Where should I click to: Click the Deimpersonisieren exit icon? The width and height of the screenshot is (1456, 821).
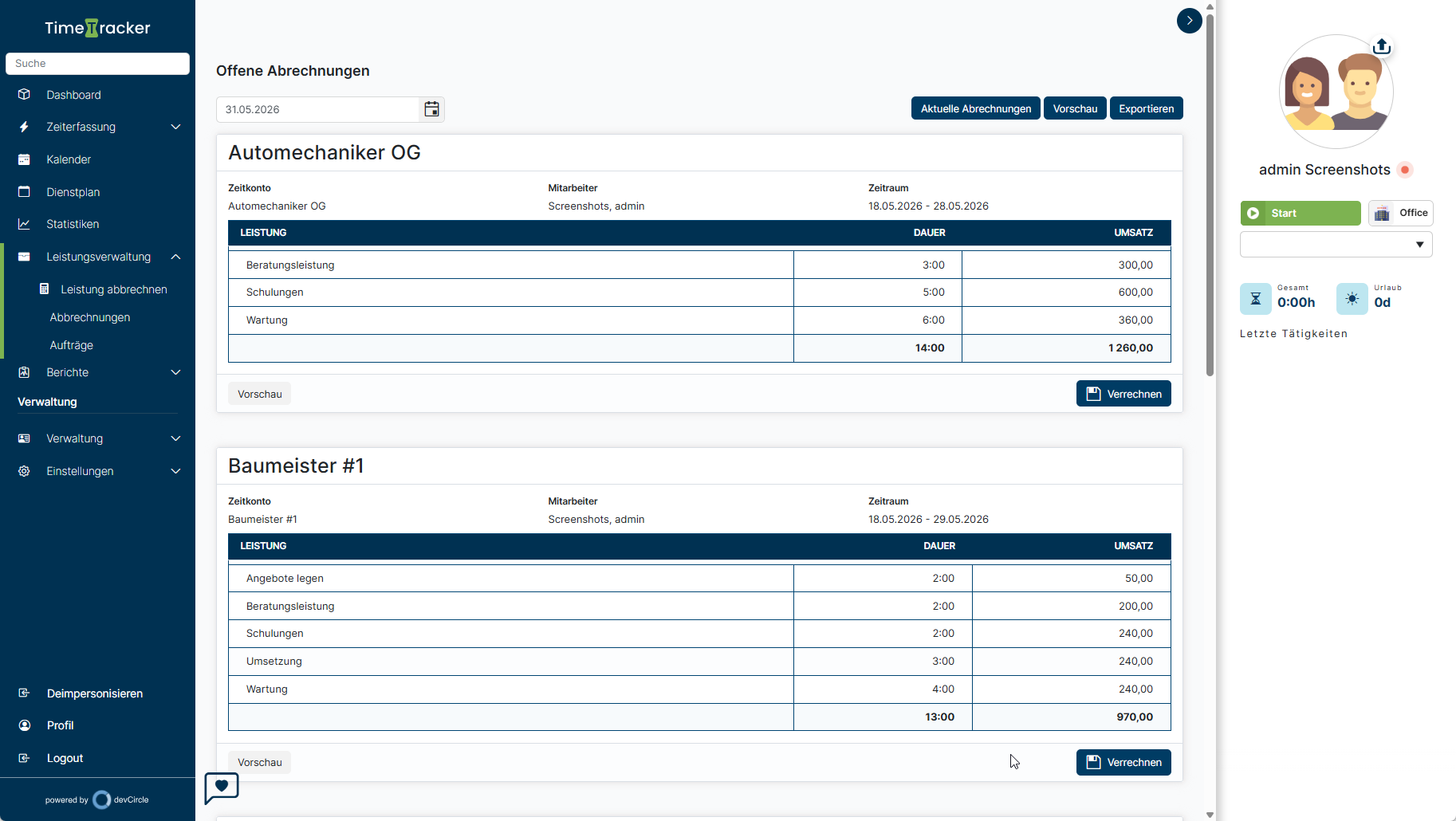(24, 693)
